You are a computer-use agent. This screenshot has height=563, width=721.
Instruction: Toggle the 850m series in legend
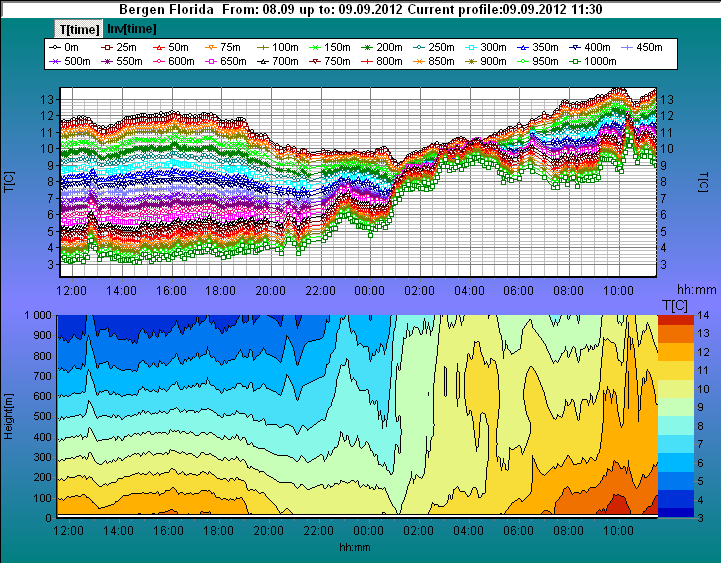click(422, 62)
